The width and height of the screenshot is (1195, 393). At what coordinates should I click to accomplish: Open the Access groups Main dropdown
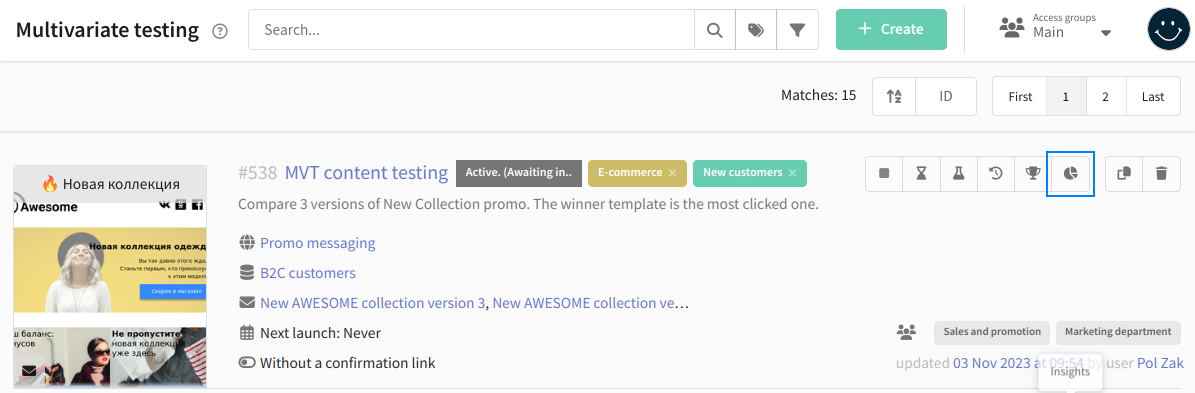(1056, 27)
